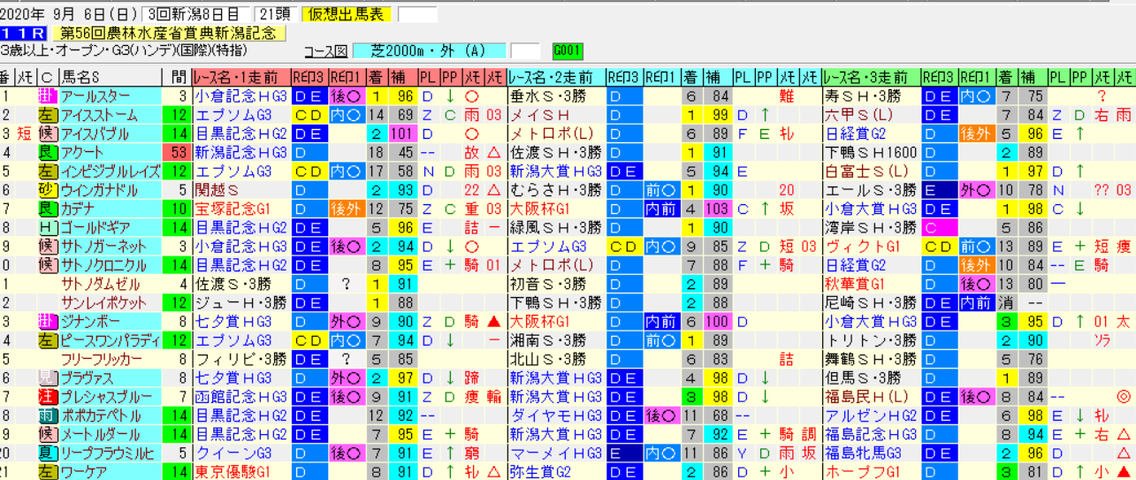Open the コース図 course map

pyautogui.click(x=326, y=52)
